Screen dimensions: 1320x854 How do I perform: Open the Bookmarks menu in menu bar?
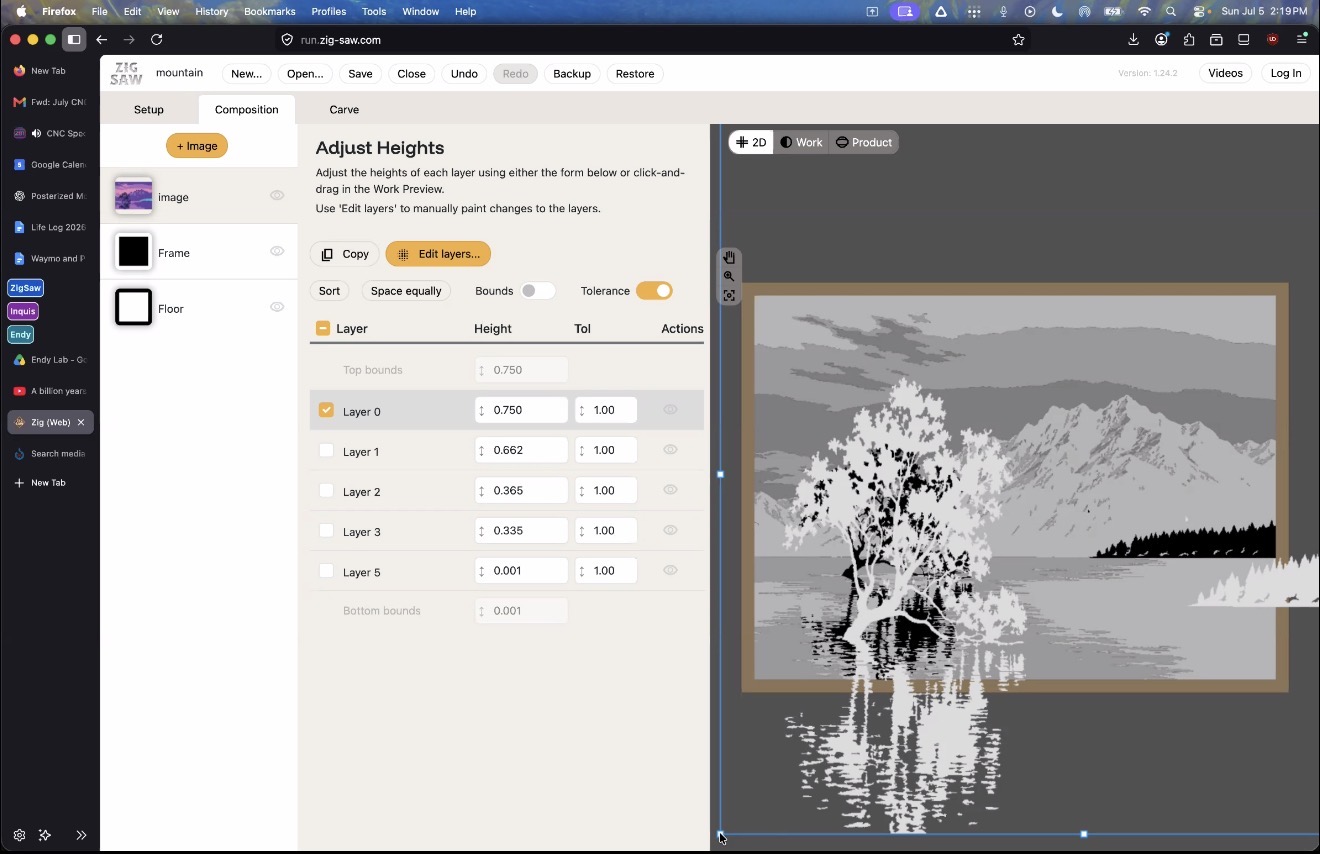270,12
